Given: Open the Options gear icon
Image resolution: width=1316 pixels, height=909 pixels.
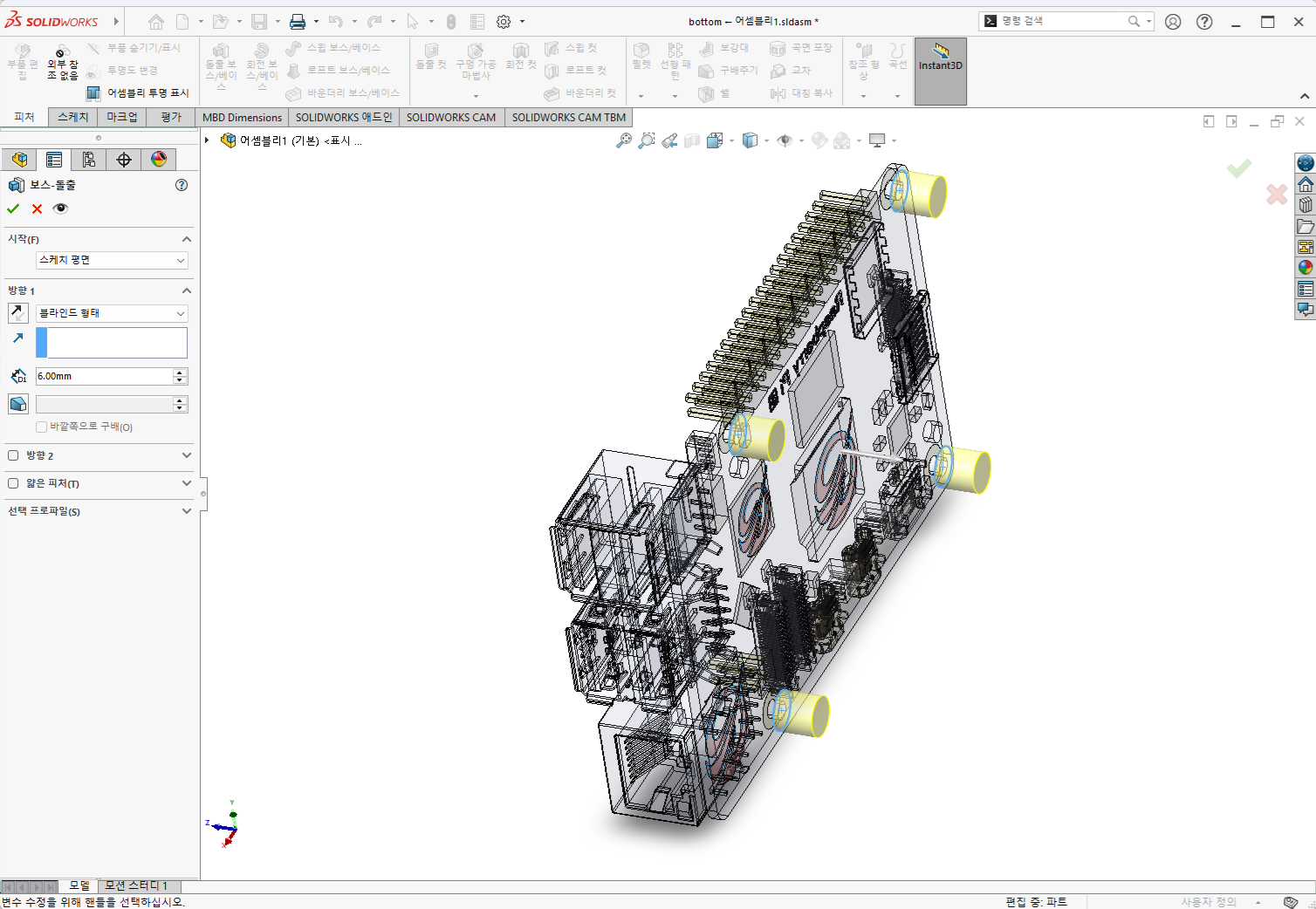Looking at the screenshot, I should point(504,22).
